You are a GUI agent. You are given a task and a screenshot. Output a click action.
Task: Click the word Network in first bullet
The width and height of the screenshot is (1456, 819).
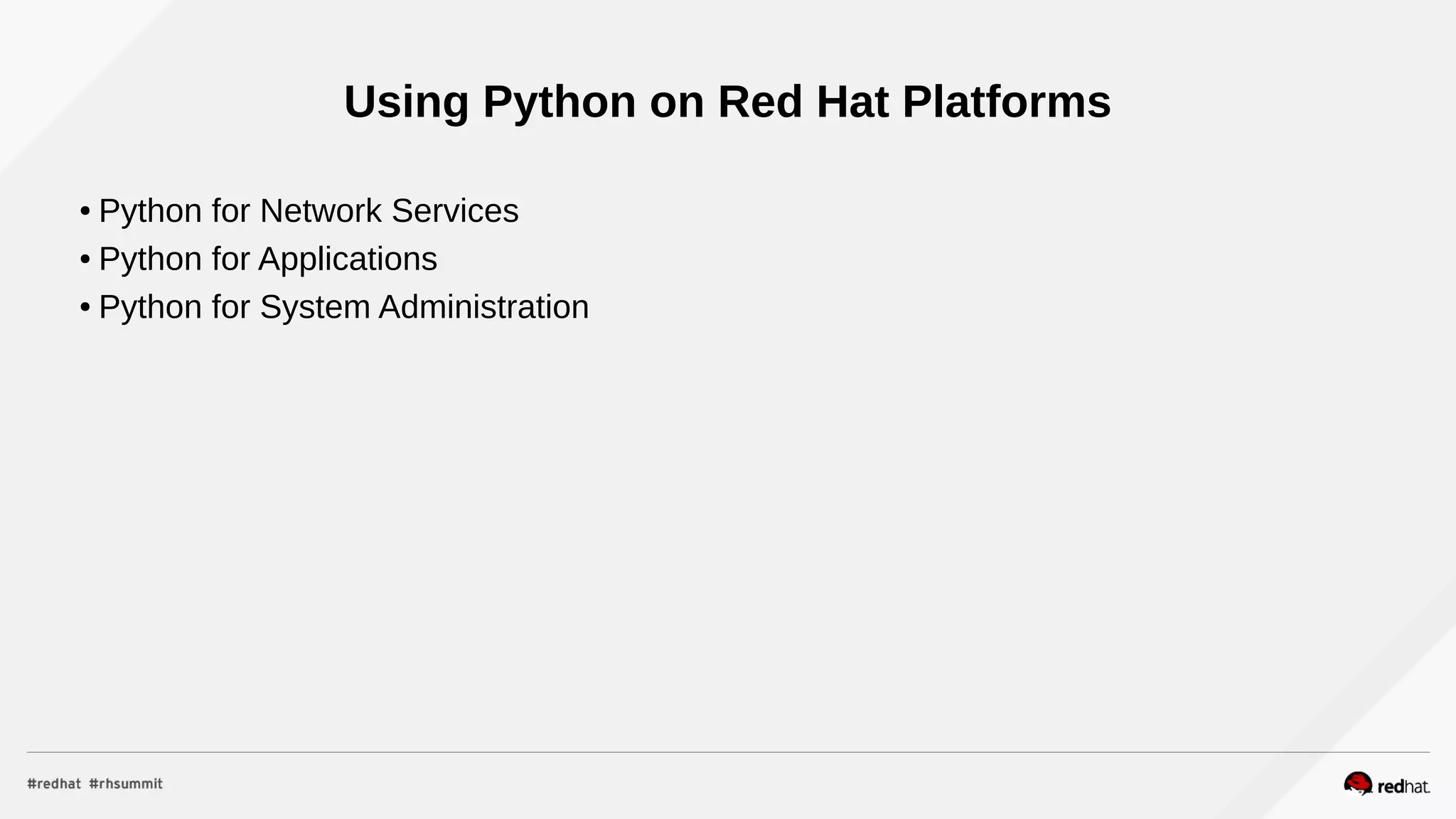point(321,211)
